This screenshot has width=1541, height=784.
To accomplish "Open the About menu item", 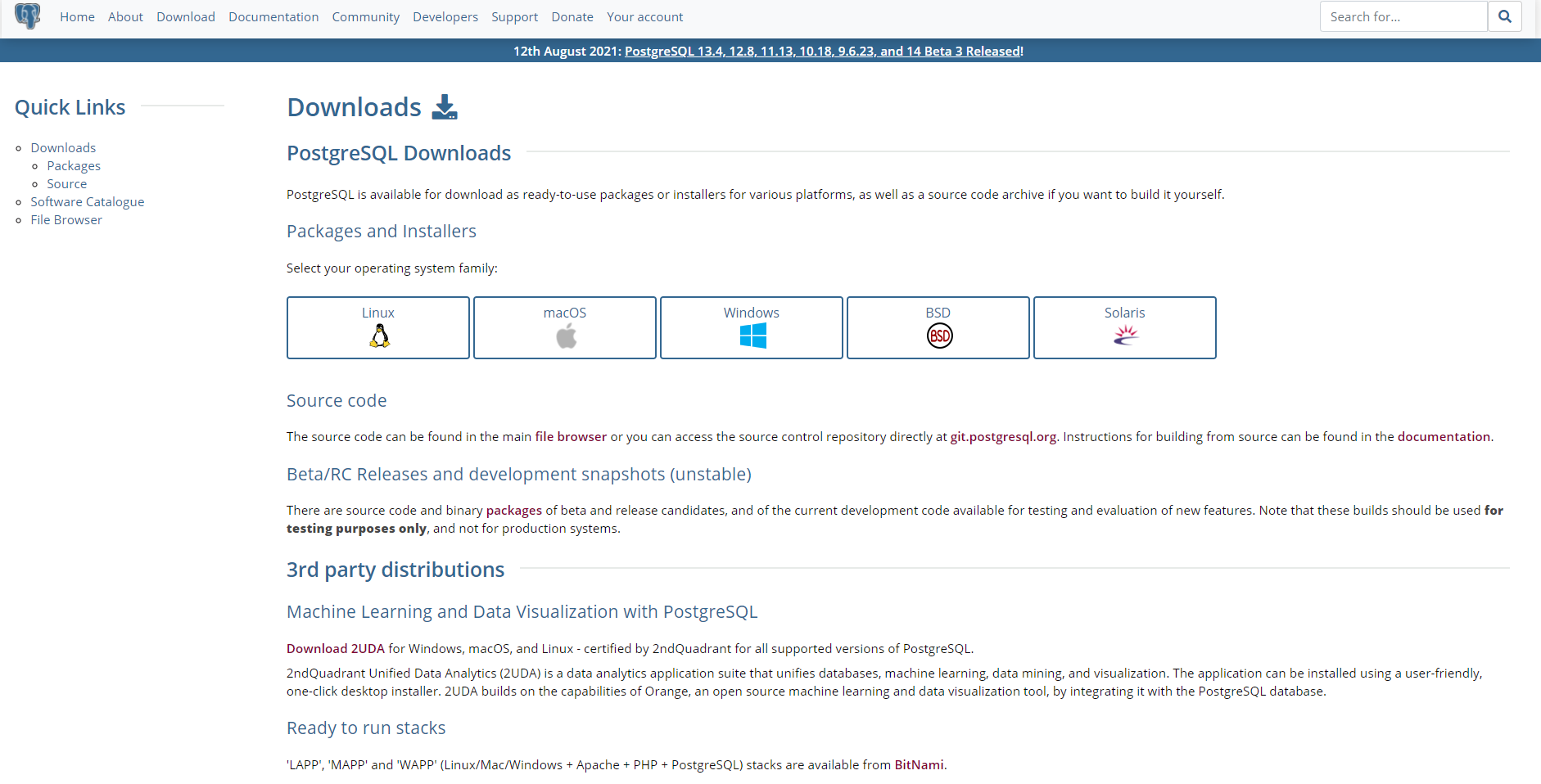I will click(x=125, y=17).
